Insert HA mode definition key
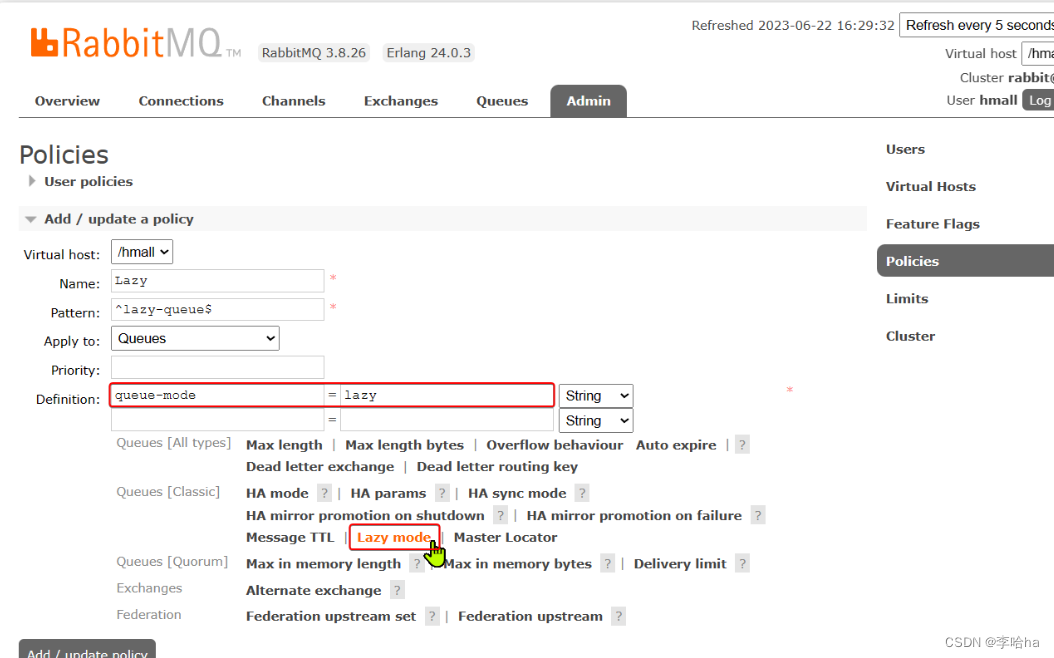Image resolution: width=1054 pixels, height=658 pixels. pyautogui.click(x=277, y=493)
